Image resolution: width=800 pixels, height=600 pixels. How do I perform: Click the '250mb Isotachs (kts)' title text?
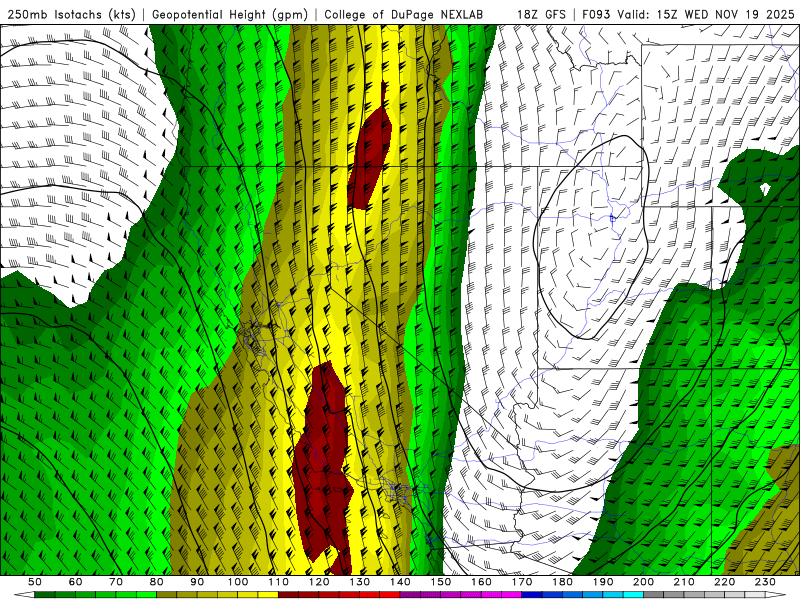[71, 14]
